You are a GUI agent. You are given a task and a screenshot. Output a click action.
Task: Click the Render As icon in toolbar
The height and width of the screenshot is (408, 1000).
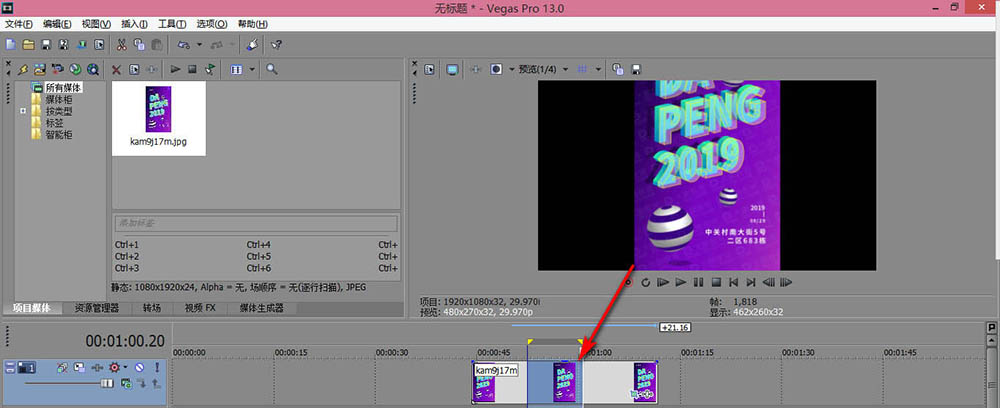pyautogui.click(x=82, y=45)
